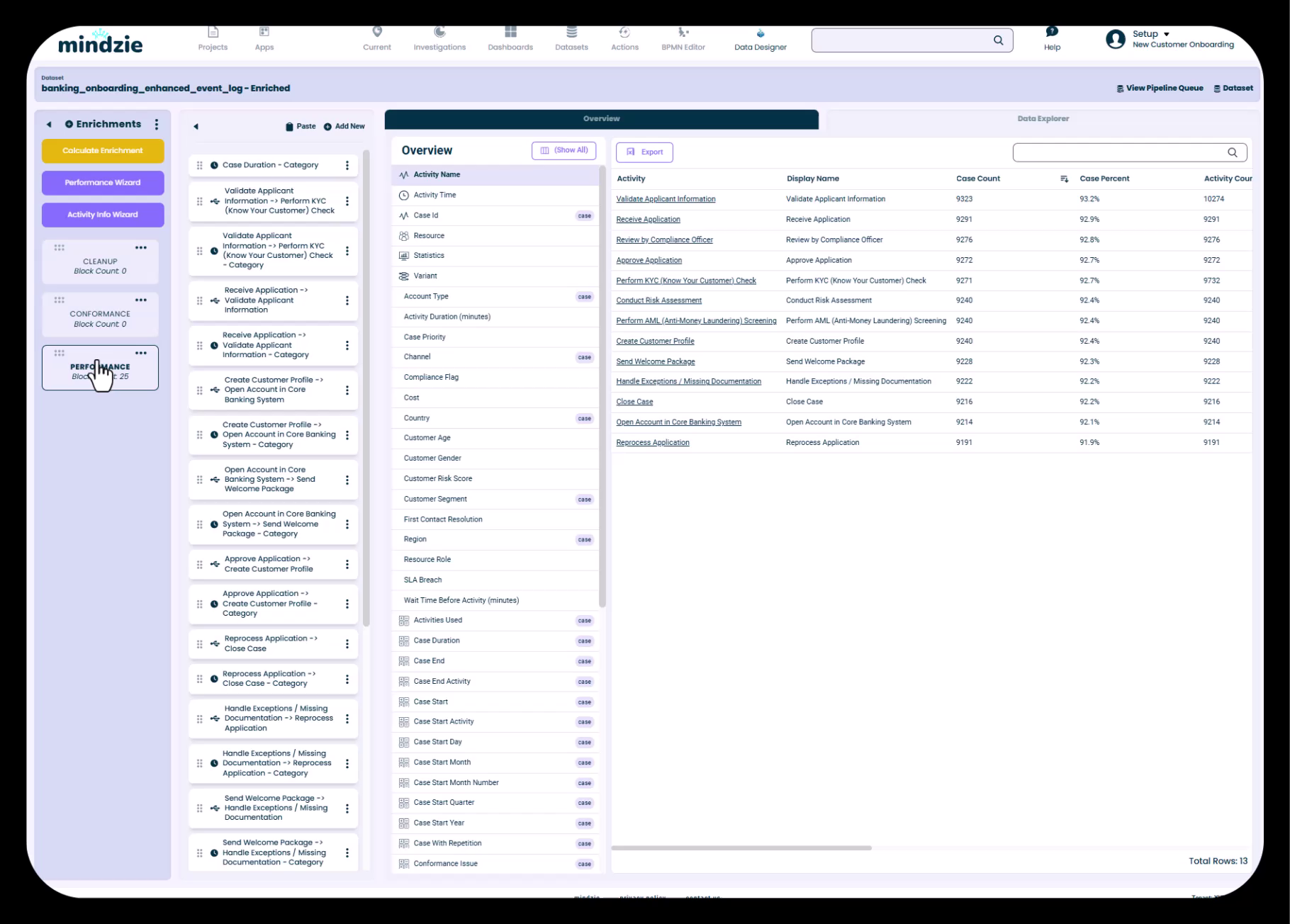The width and height of the screenshot is (1290, 924).
Task: Open the Help icon
Action: (1052, 32)
